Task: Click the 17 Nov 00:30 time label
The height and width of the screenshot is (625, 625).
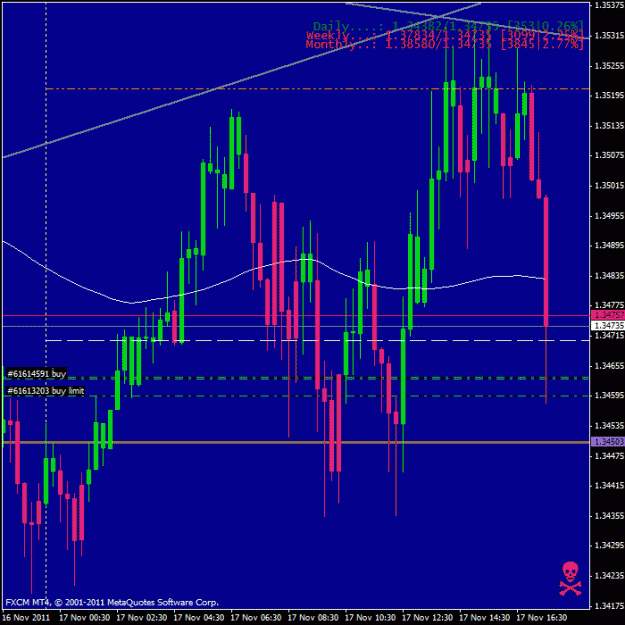Action: 84,618
